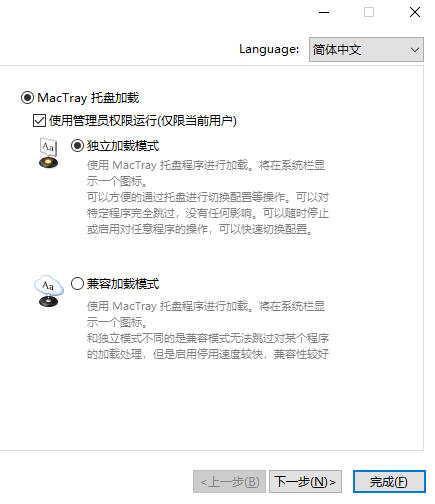Click the text 的加载处理，但是启用停用速度较快

pos(175,354)
